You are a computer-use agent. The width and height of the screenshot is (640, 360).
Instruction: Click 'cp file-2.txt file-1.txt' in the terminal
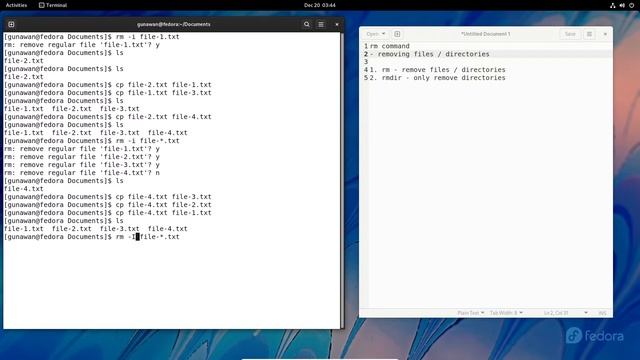click(164, 85)
